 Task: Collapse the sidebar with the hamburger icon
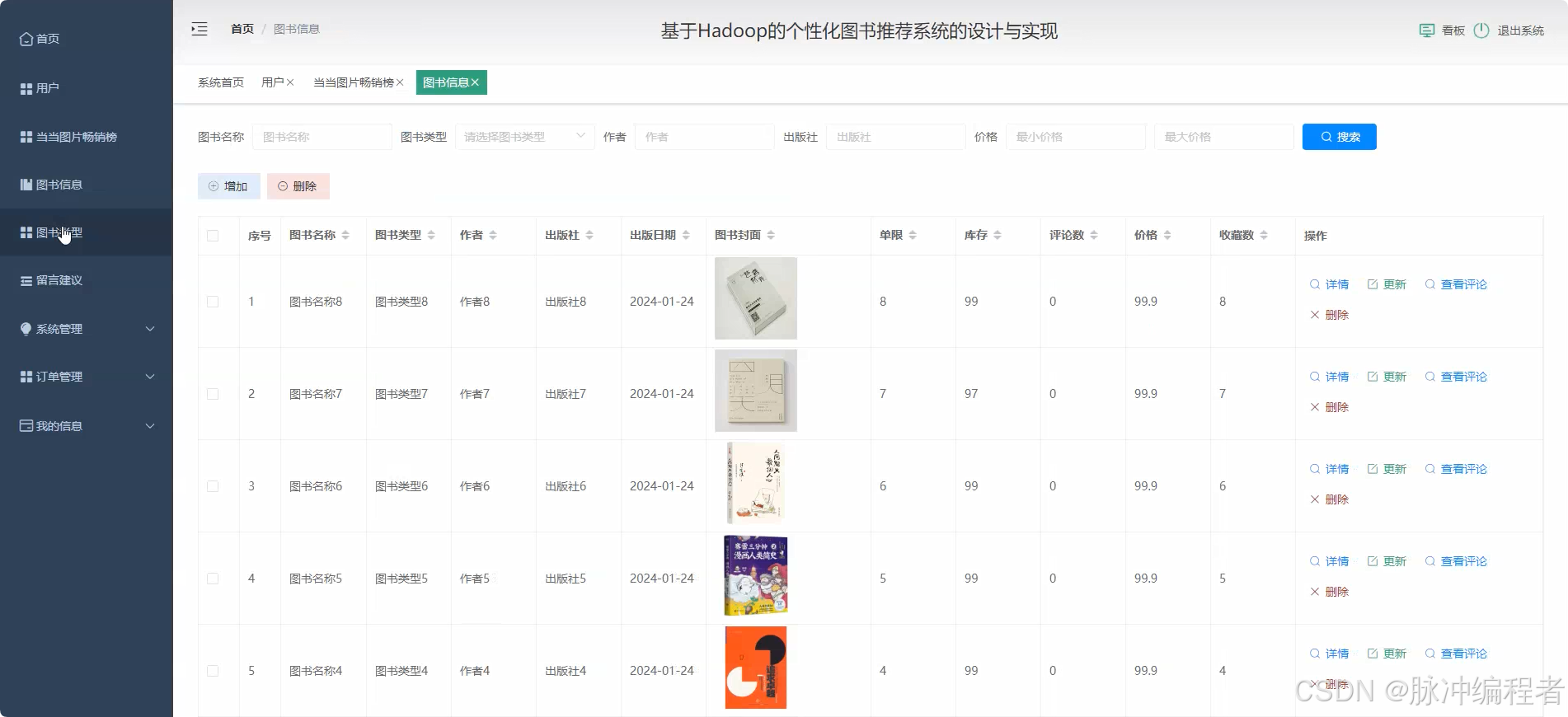coord(200,29)
